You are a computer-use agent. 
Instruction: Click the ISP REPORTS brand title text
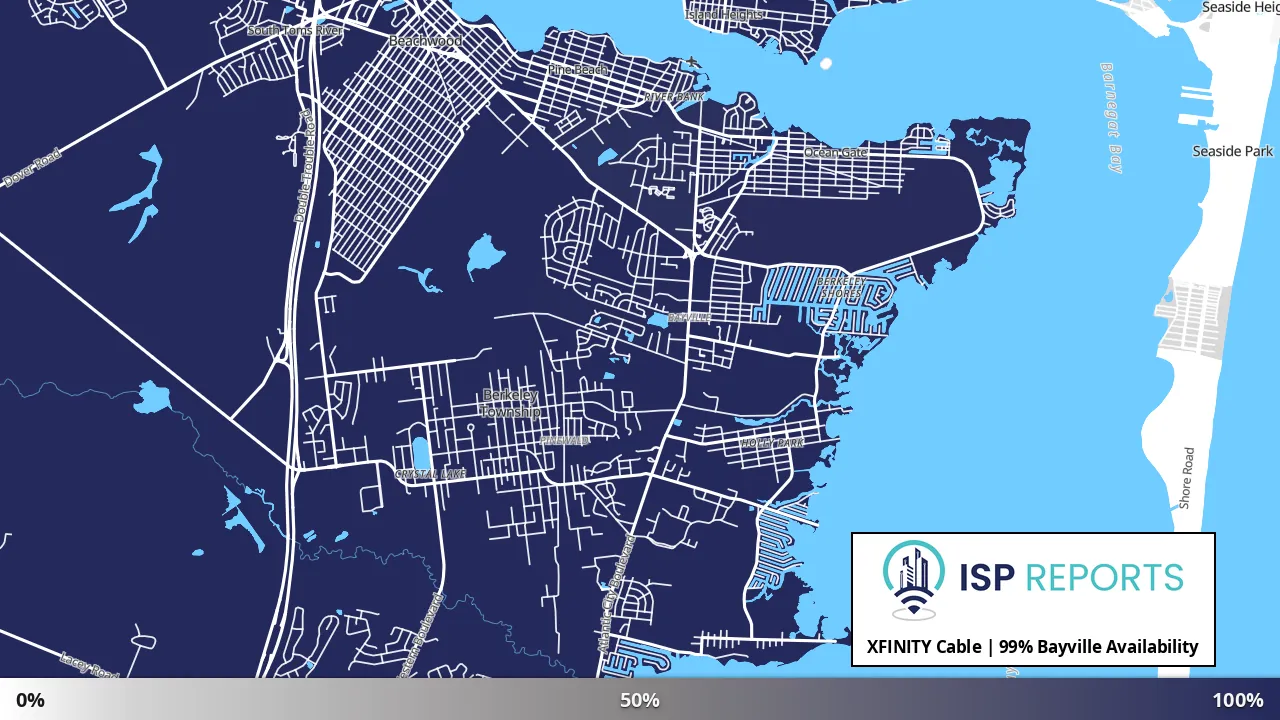(1071, 577)
